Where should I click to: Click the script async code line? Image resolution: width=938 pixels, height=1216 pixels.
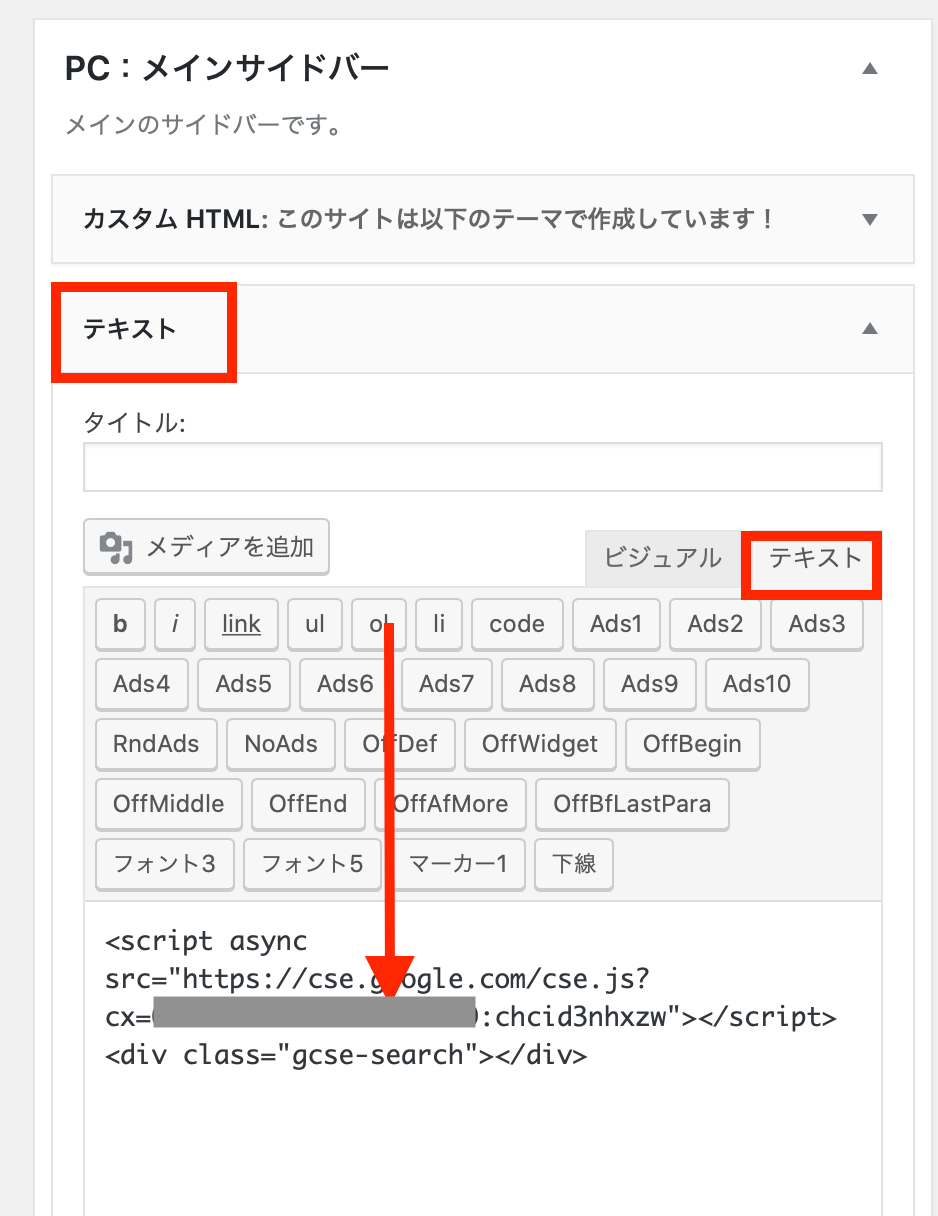[x=207, y=941]
